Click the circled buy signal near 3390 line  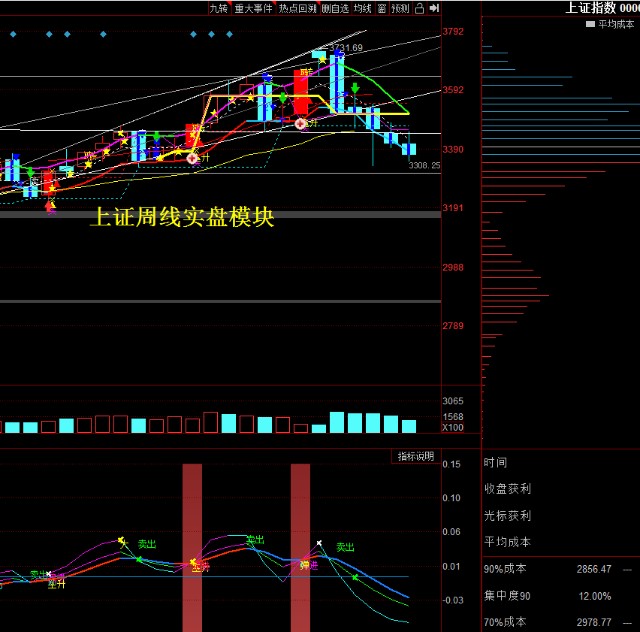pos(301,123)
